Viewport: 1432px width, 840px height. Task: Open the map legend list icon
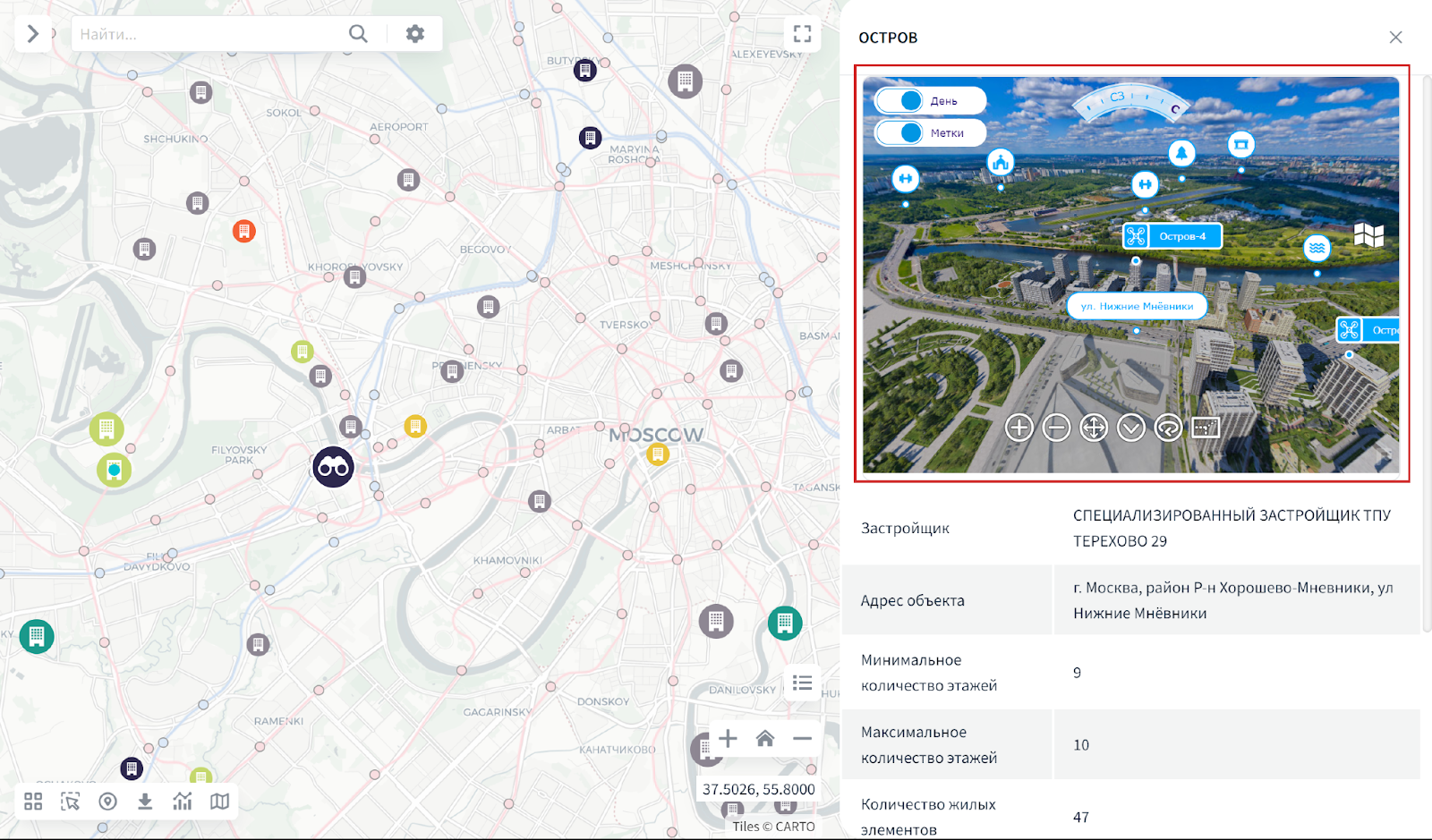(x=803, y=683)
